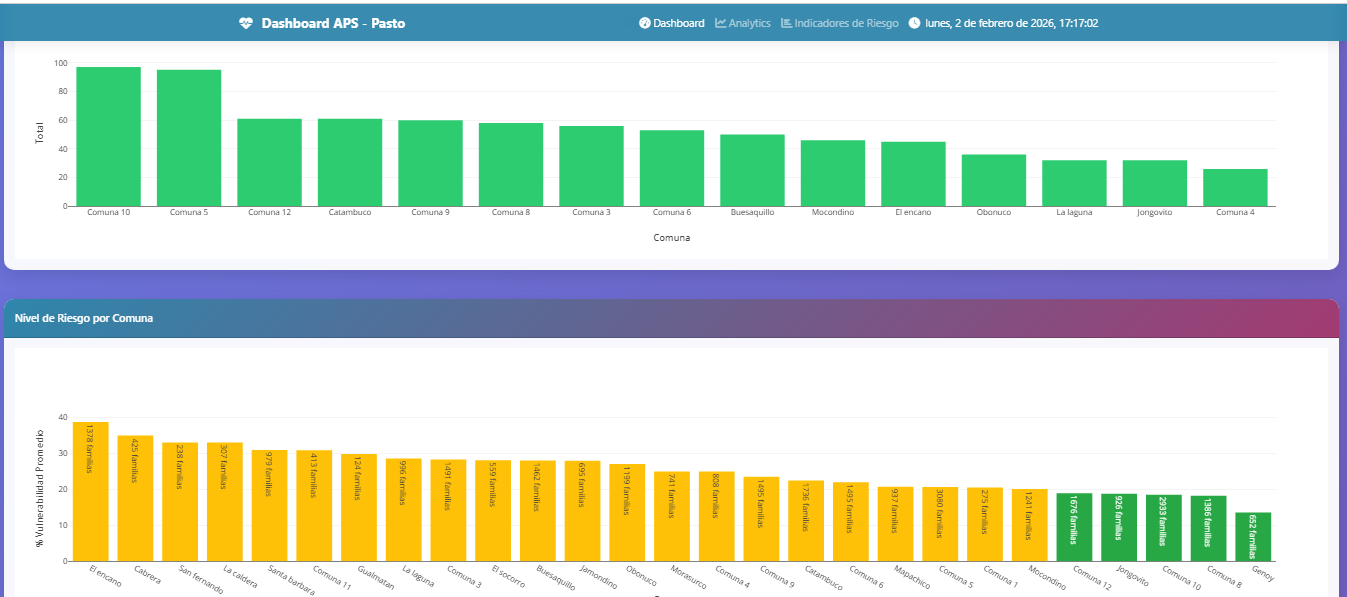Select the Mapachico bar showing 937 familias
1347x597 pixels.
(896, 524)
